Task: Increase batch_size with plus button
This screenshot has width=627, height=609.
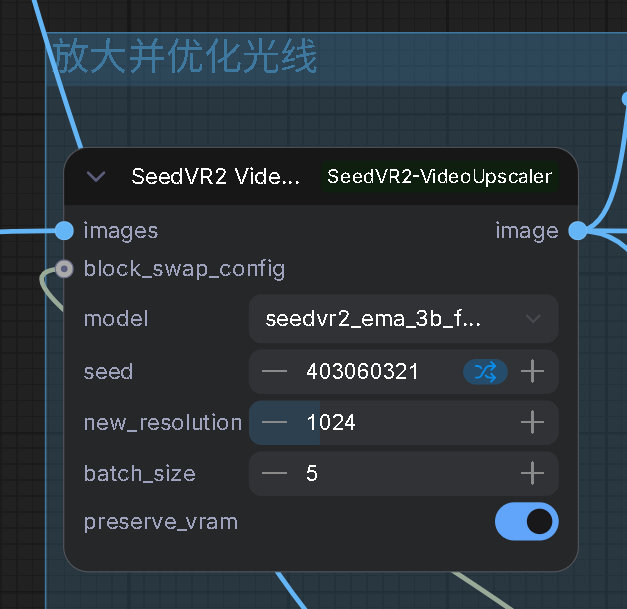Action: pos(532,473)
